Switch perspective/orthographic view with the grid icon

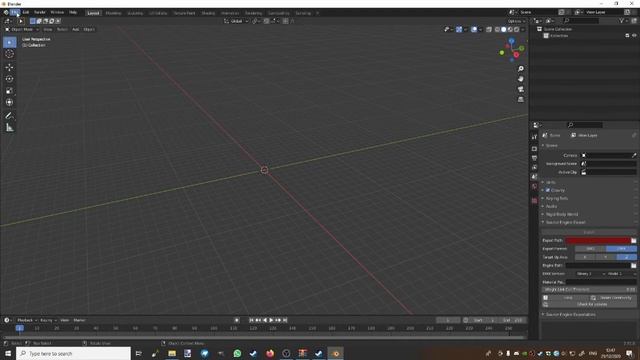pos(520,99)
